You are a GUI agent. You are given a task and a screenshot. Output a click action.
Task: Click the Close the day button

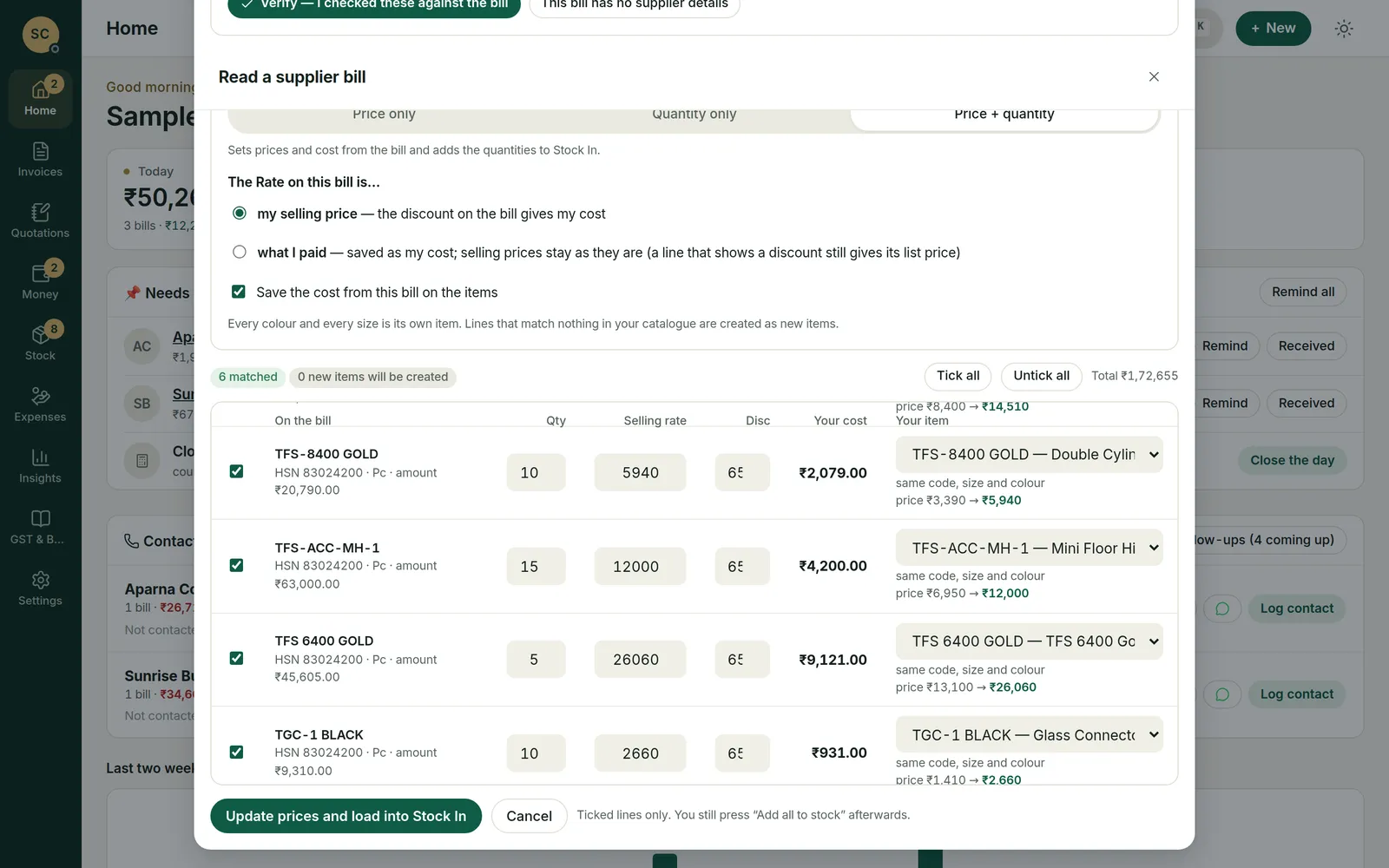1292,460
